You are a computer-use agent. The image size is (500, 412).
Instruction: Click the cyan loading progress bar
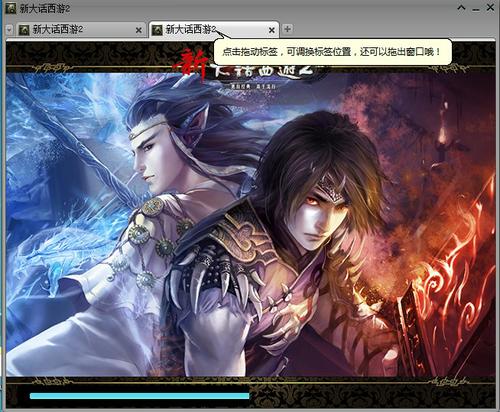coord(139,396)
